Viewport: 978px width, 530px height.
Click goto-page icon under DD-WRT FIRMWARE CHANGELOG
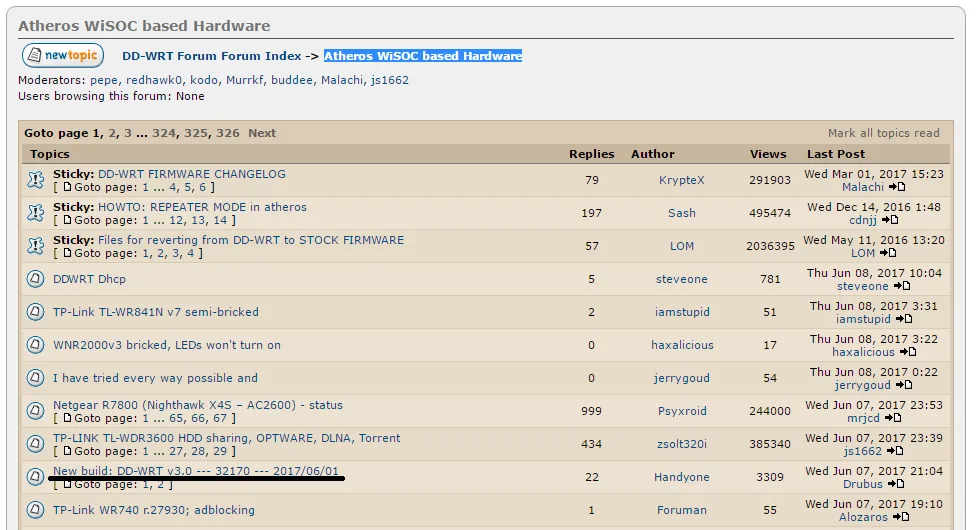click(x=67, y=187)
